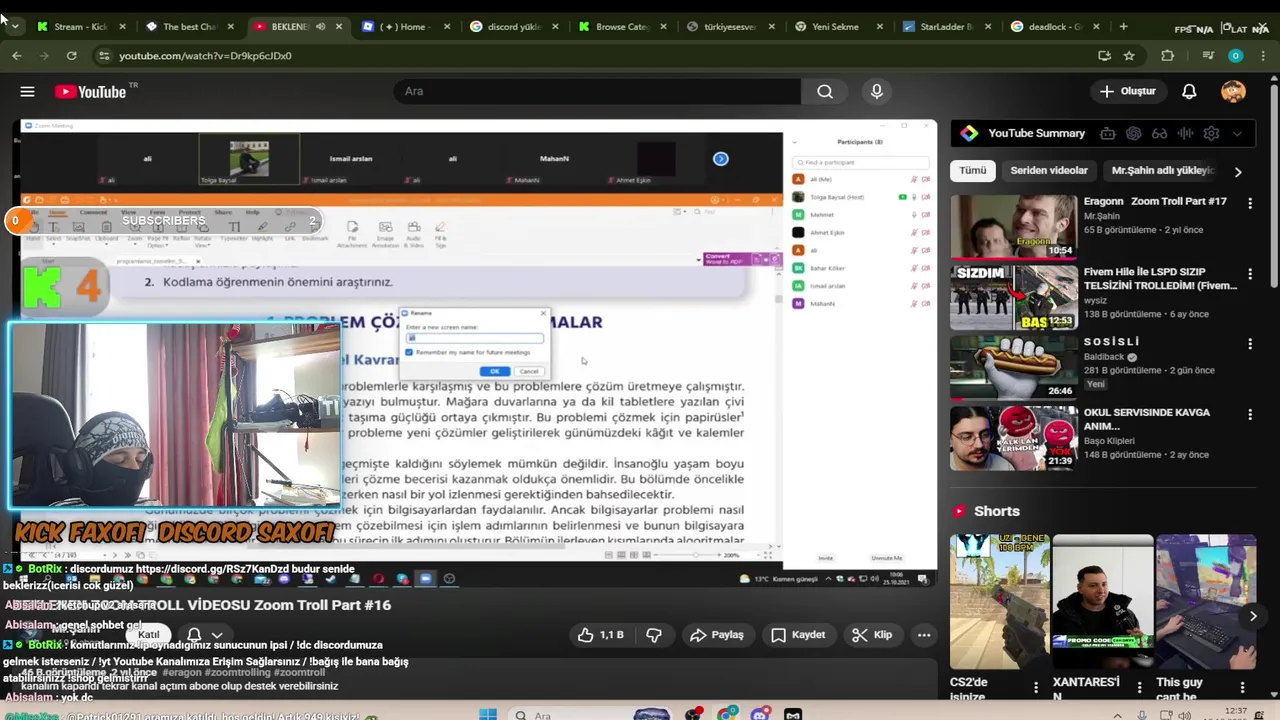Reload the current page
The height and width of the screenshot is (720, 1280).
click(x=71, y=56)
